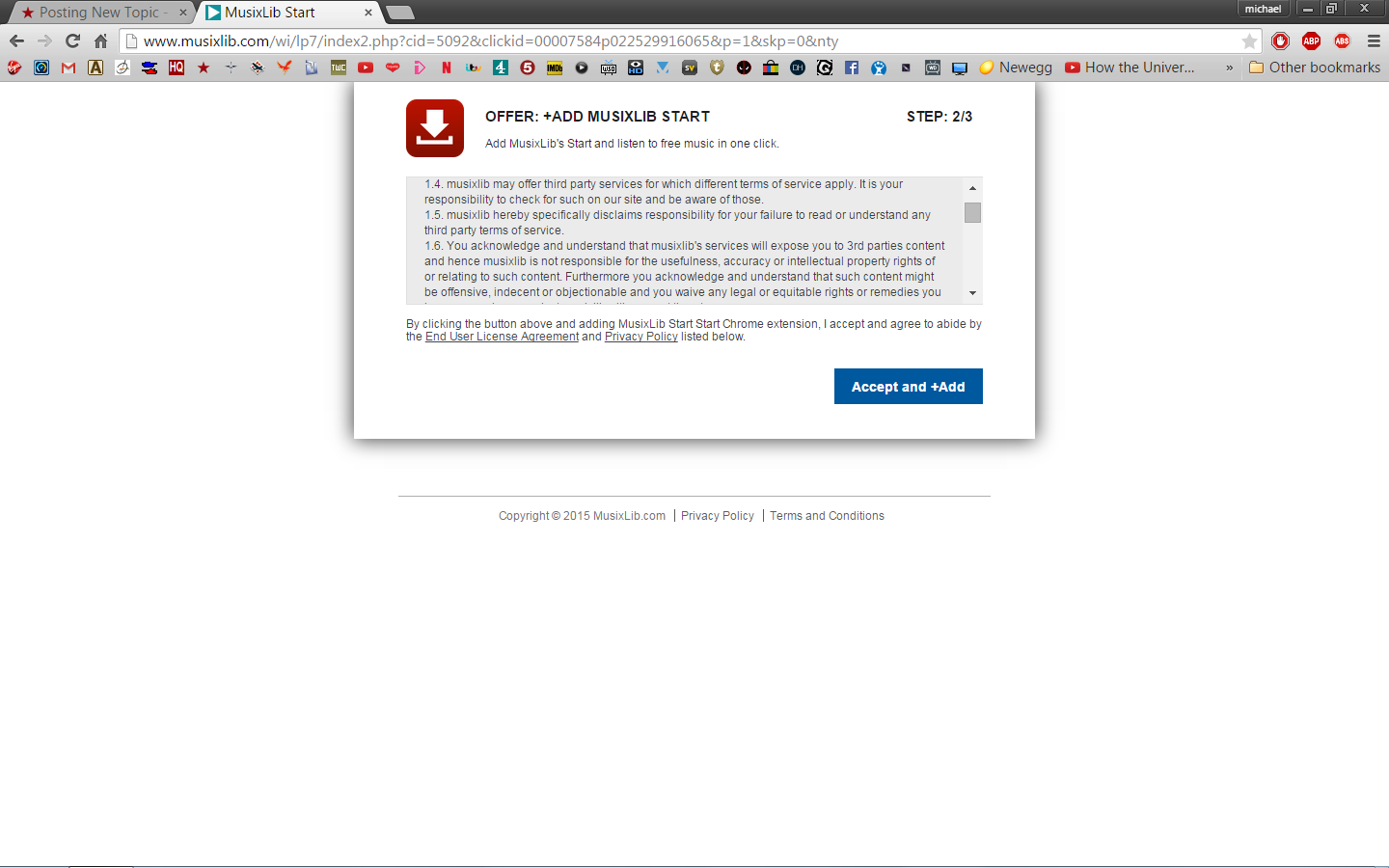
Task: Open the Facebook bookmark icon
Action: coord(852,68)
